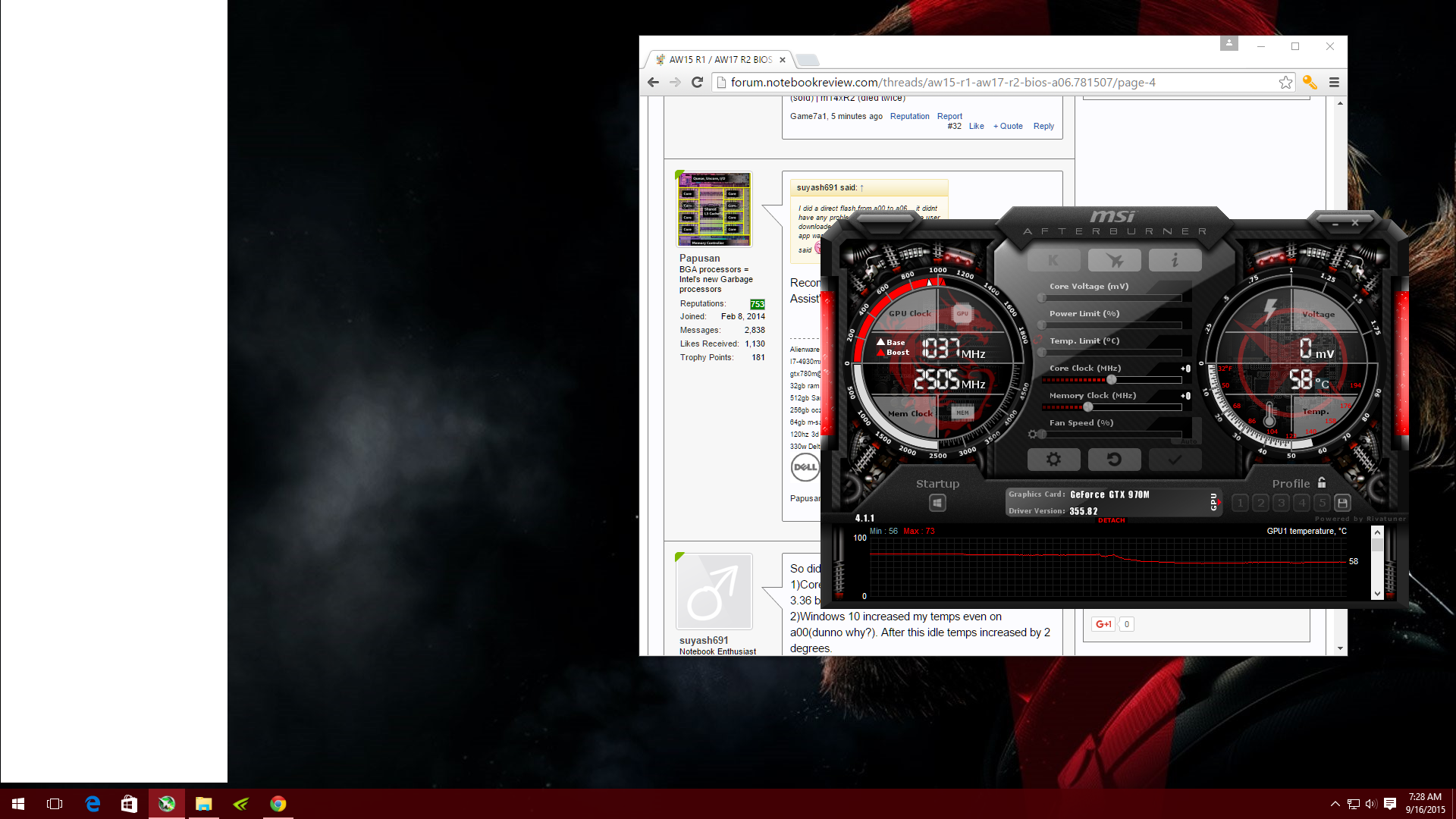This screenshot has height=819, width=1456.
Task: Toggle apply overclocking at Windows startup
Action: (937, 503)
